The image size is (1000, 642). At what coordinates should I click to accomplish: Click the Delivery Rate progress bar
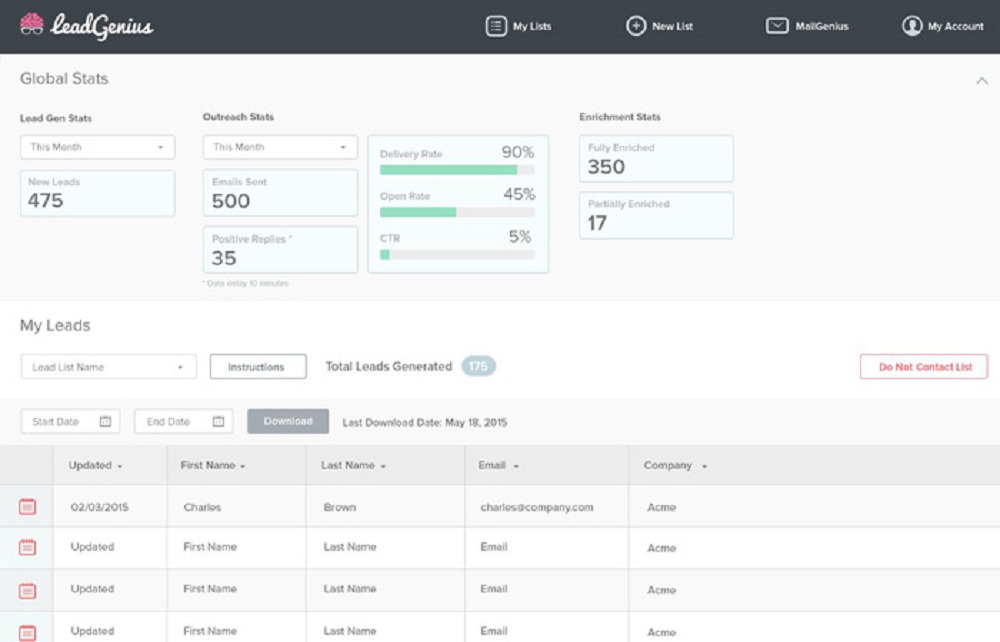click(x=457, y=170)
